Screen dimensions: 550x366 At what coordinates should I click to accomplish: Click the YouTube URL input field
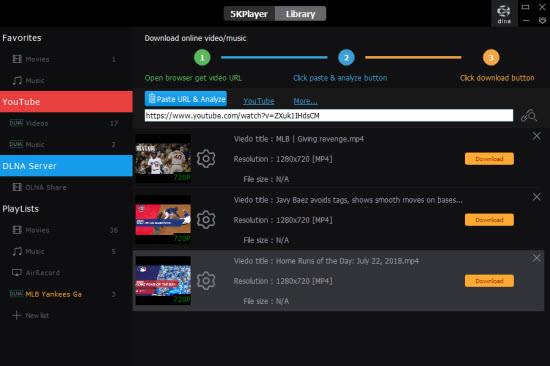click(x=329, y=115)
